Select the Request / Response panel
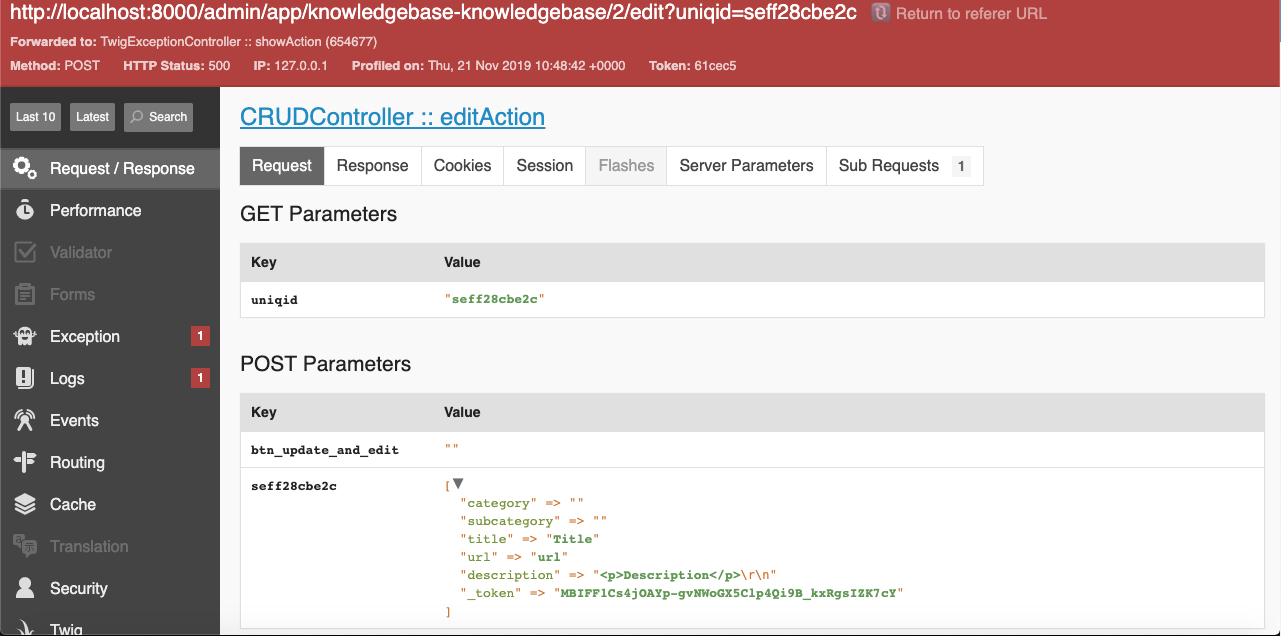1281x636 pixels. tap(110, 168)
